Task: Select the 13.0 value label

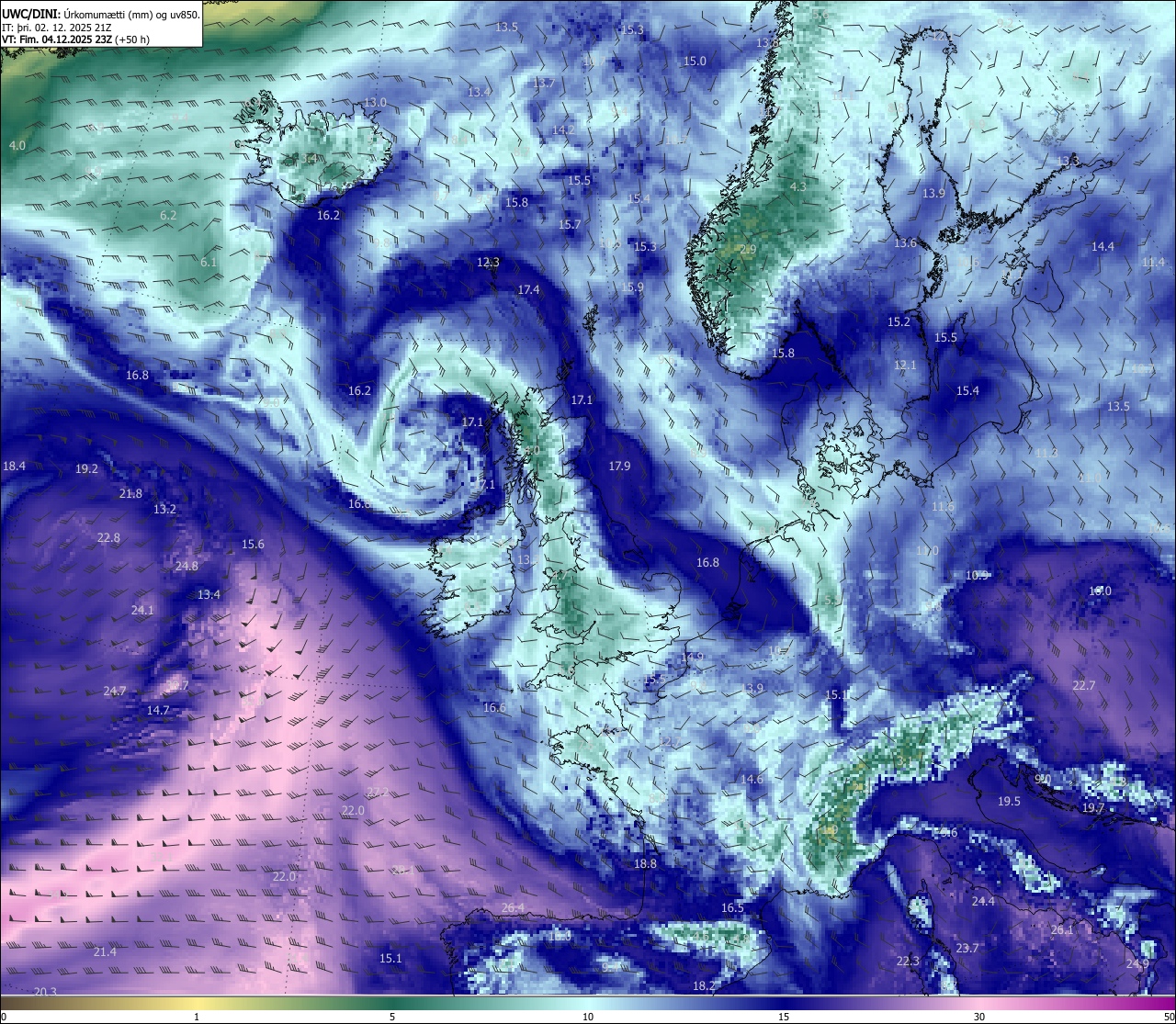Action: tap(375, 102)
